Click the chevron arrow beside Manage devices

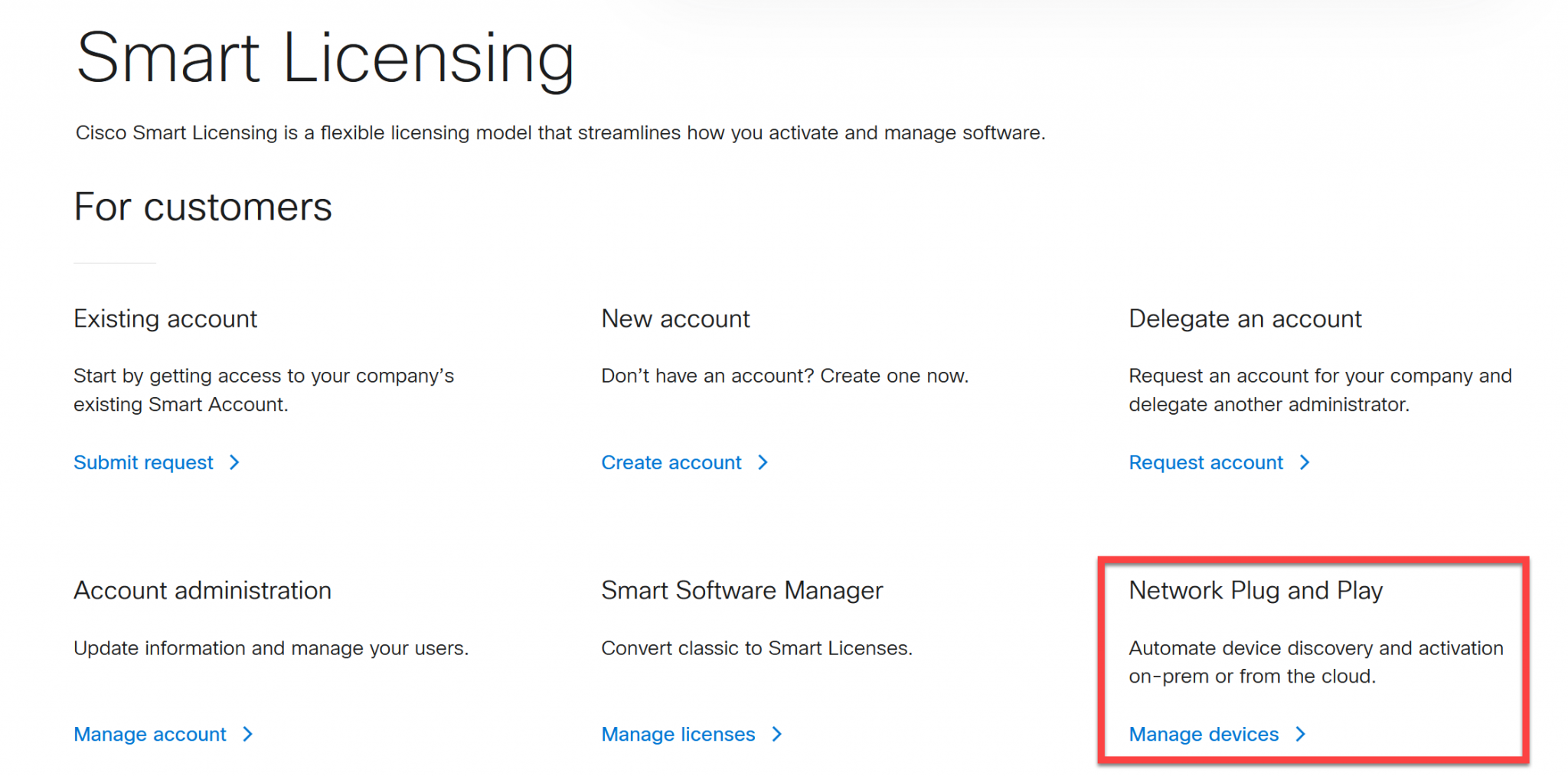pyautogui.click(x=1301, y=734)
